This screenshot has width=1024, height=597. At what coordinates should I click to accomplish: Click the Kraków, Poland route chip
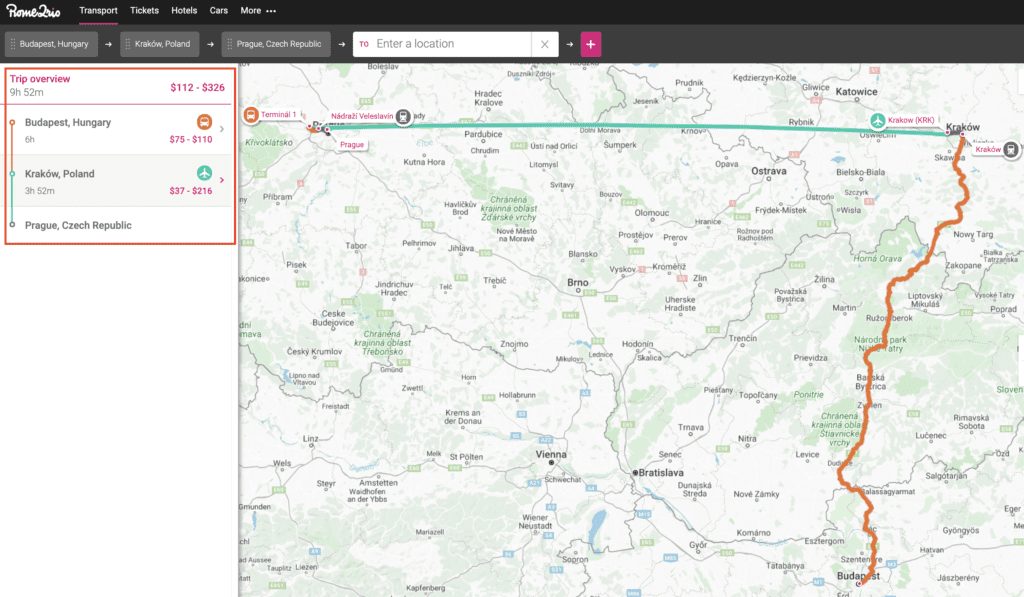[160, 44]
